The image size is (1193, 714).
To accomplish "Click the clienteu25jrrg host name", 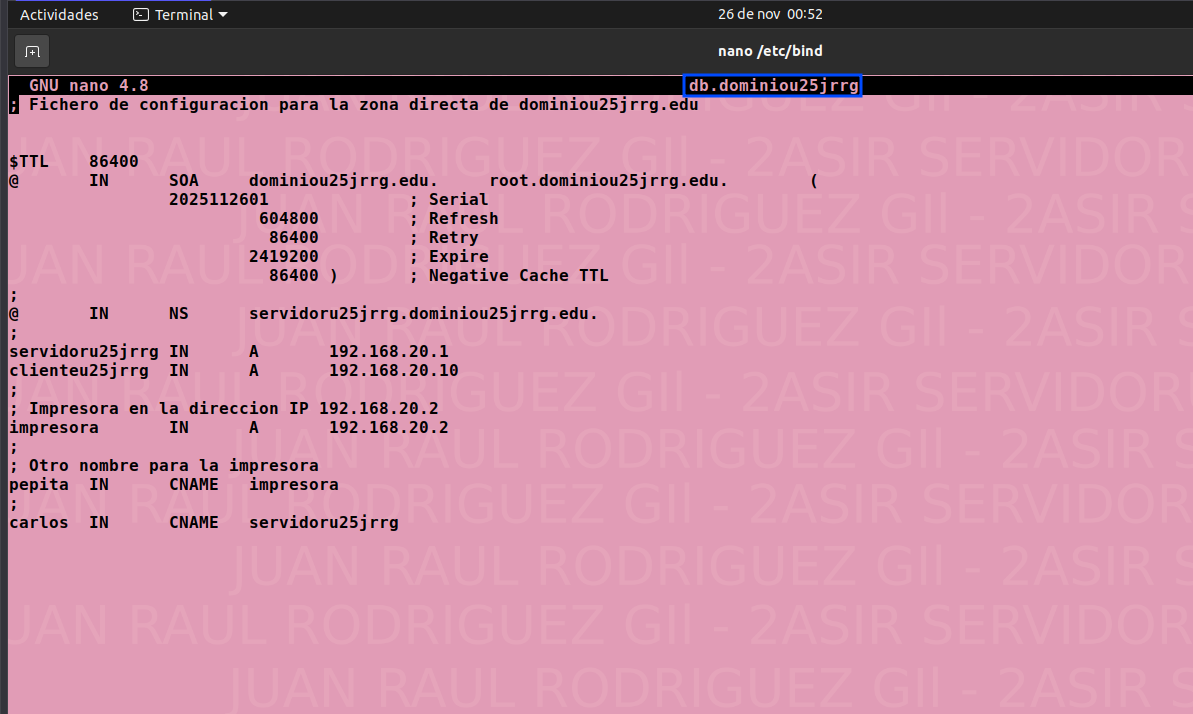I will [x=79, y=371].
